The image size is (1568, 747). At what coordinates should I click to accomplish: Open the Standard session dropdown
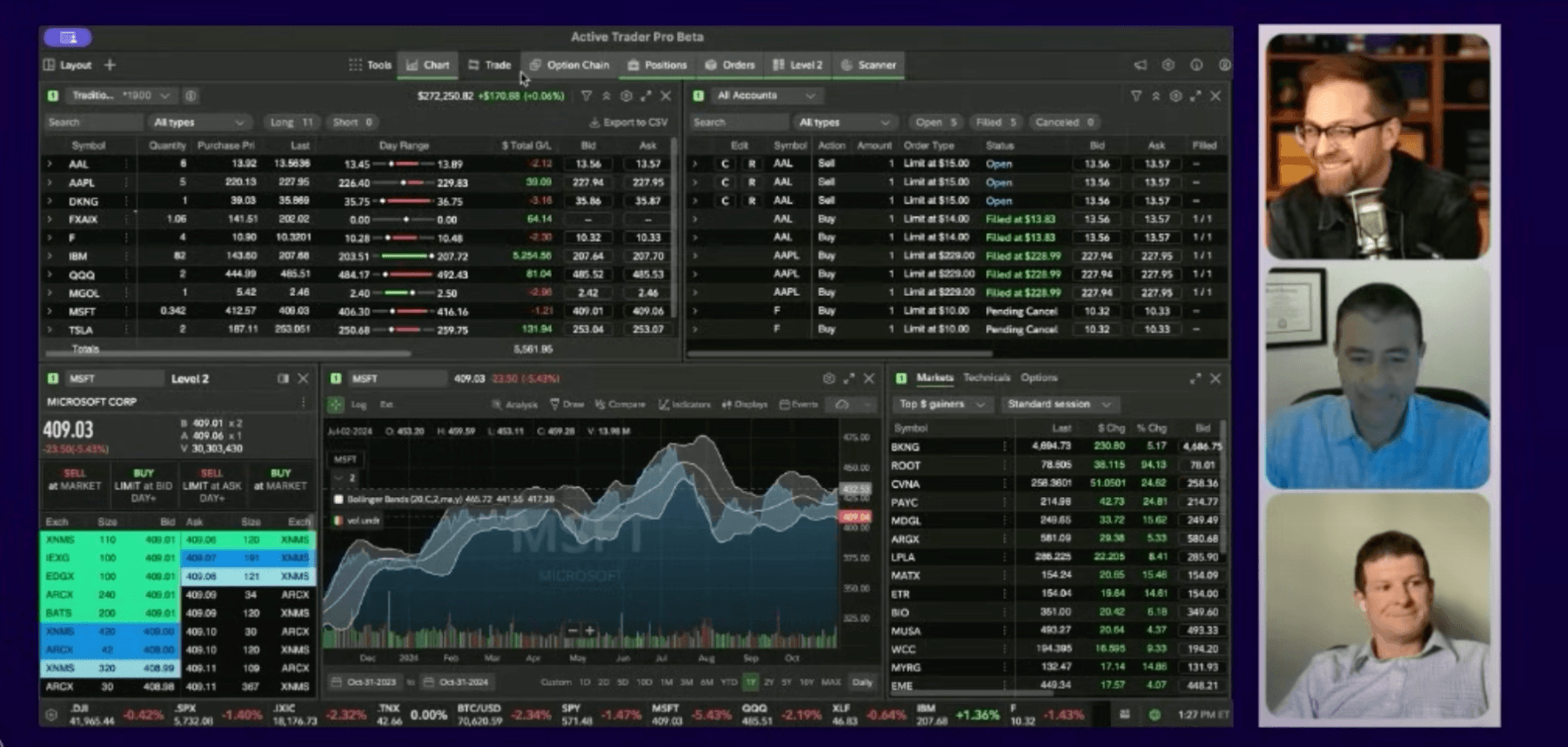pyautogui.click(x=1058, y=404)
